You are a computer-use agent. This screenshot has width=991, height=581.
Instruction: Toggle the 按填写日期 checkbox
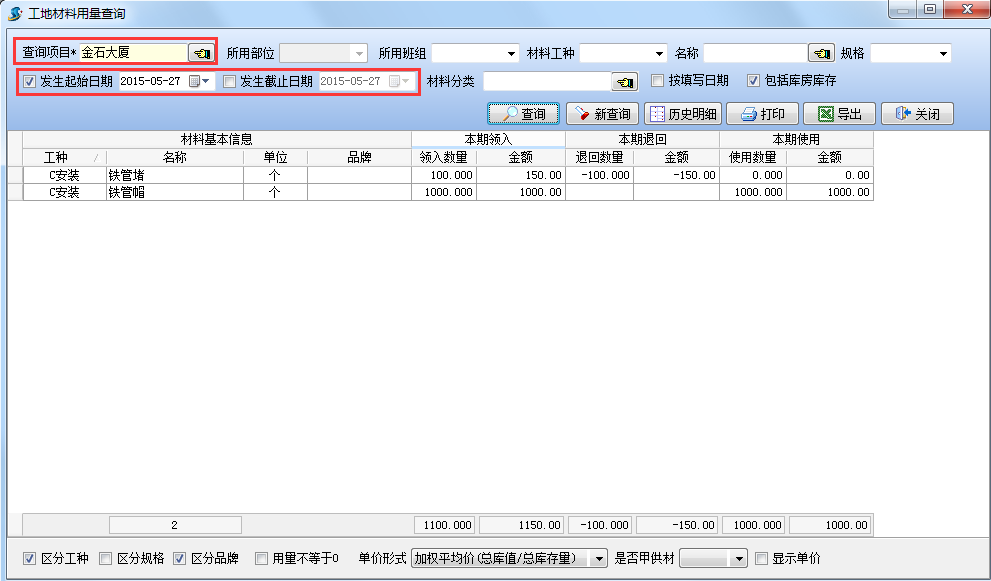click(x=658, y=81)
